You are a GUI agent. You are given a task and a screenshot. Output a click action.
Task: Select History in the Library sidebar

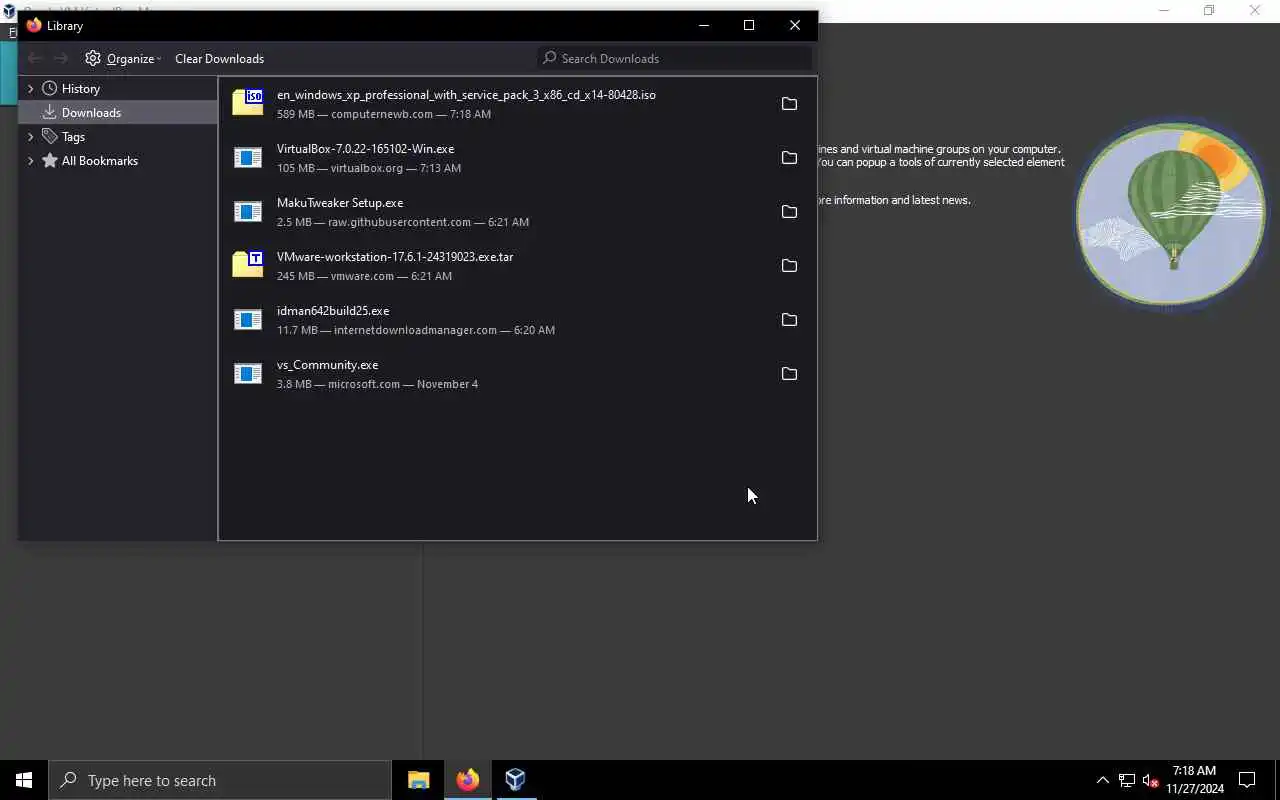pyautogui.click(x=118, y=88)
